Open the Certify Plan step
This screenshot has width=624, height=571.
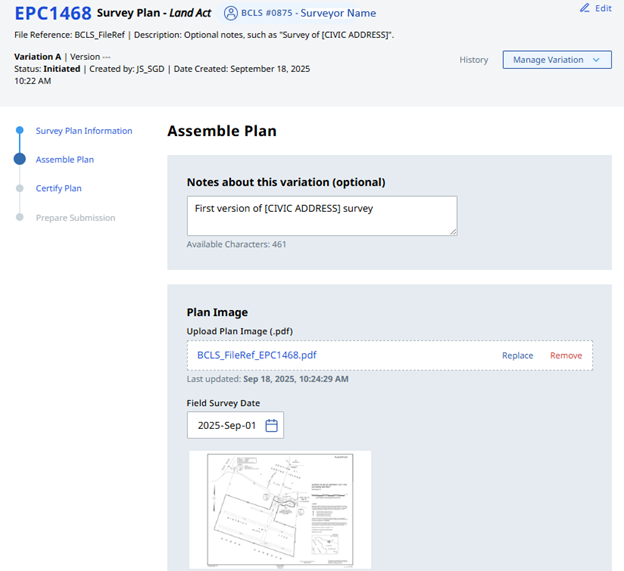pyautogui.click(x=59, y=188)
